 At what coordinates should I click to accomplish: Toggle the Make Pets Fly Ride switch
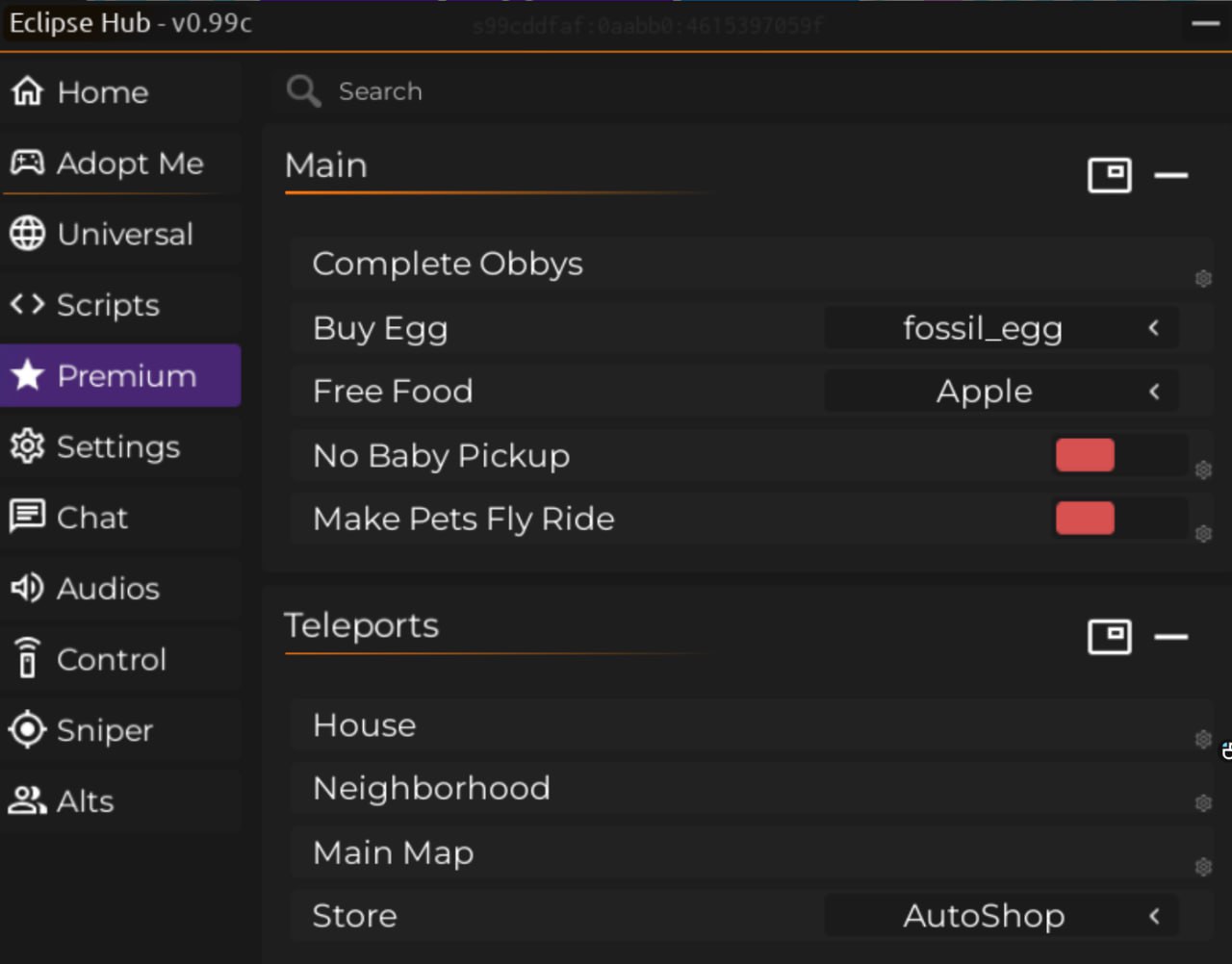point(1121,519)
